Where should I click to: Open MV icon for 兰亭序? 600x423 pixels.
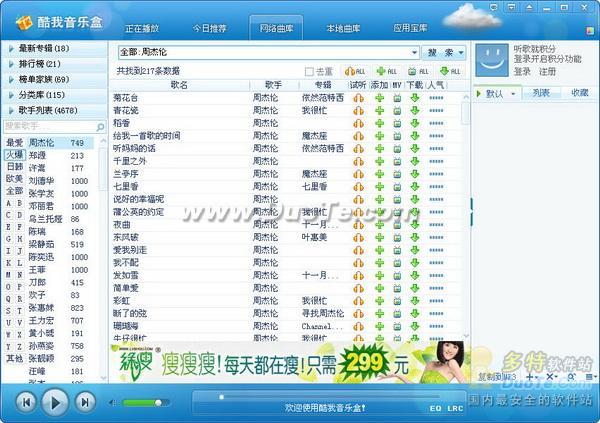click(397, 174)
